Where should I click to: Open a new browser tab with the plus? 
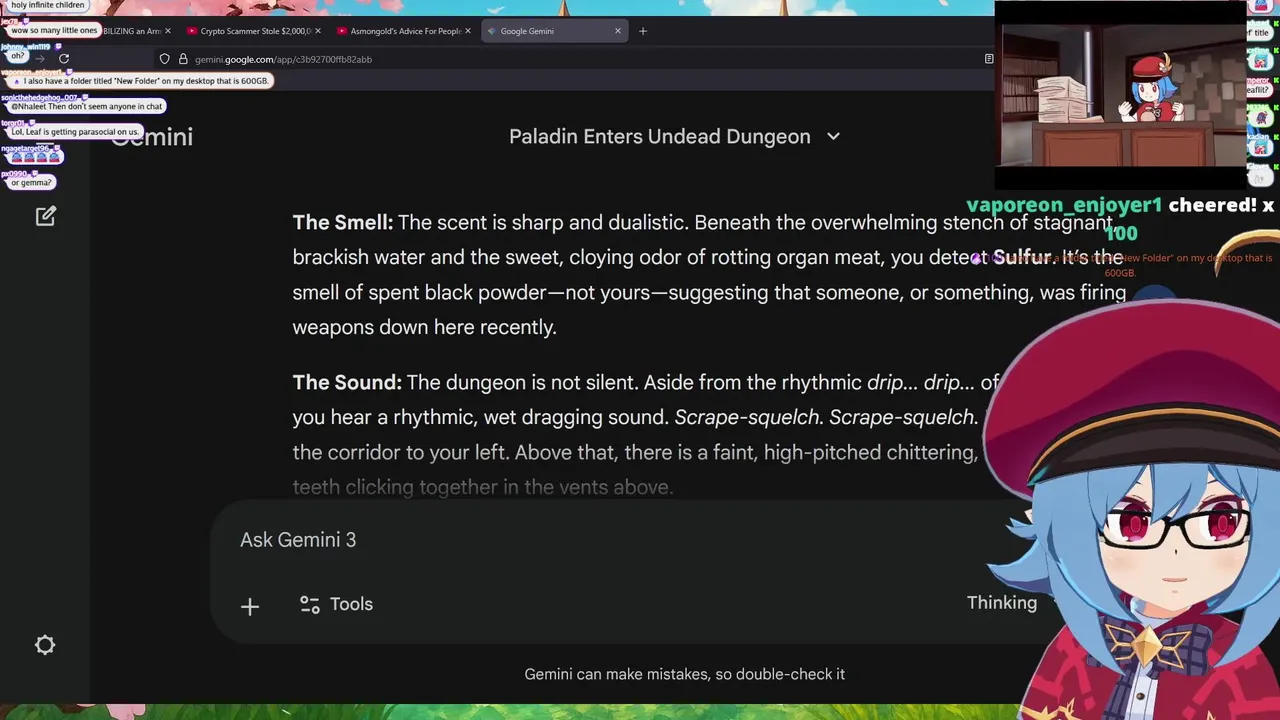pyautogui.click(x=643, y=31)
